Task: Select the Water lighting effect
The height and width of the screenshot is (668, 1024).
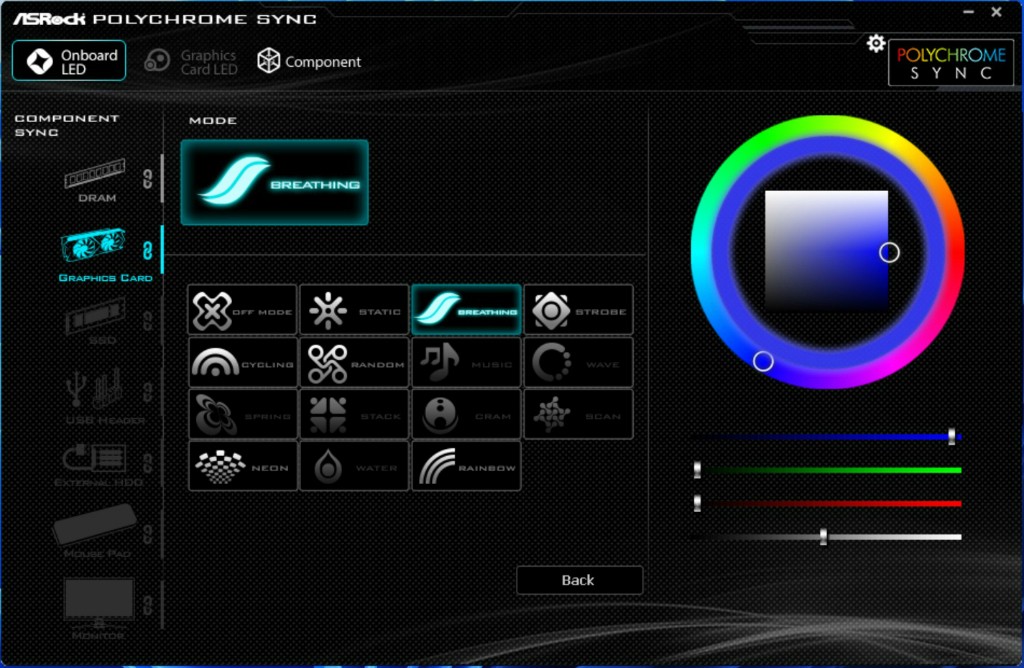Action: pos(354,466)
